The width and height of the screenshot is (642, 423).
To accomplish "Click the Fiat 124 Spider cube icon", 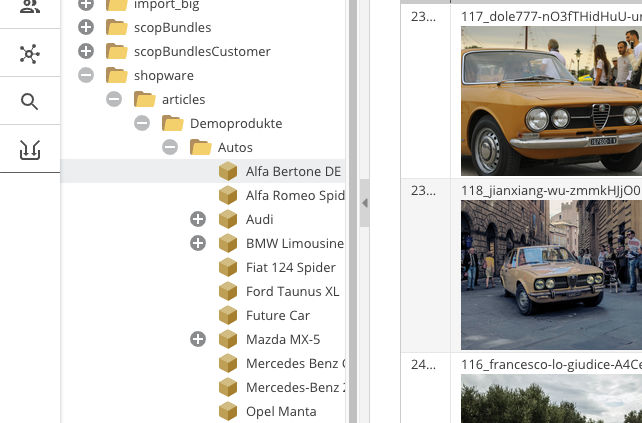I will pos(228,267).
